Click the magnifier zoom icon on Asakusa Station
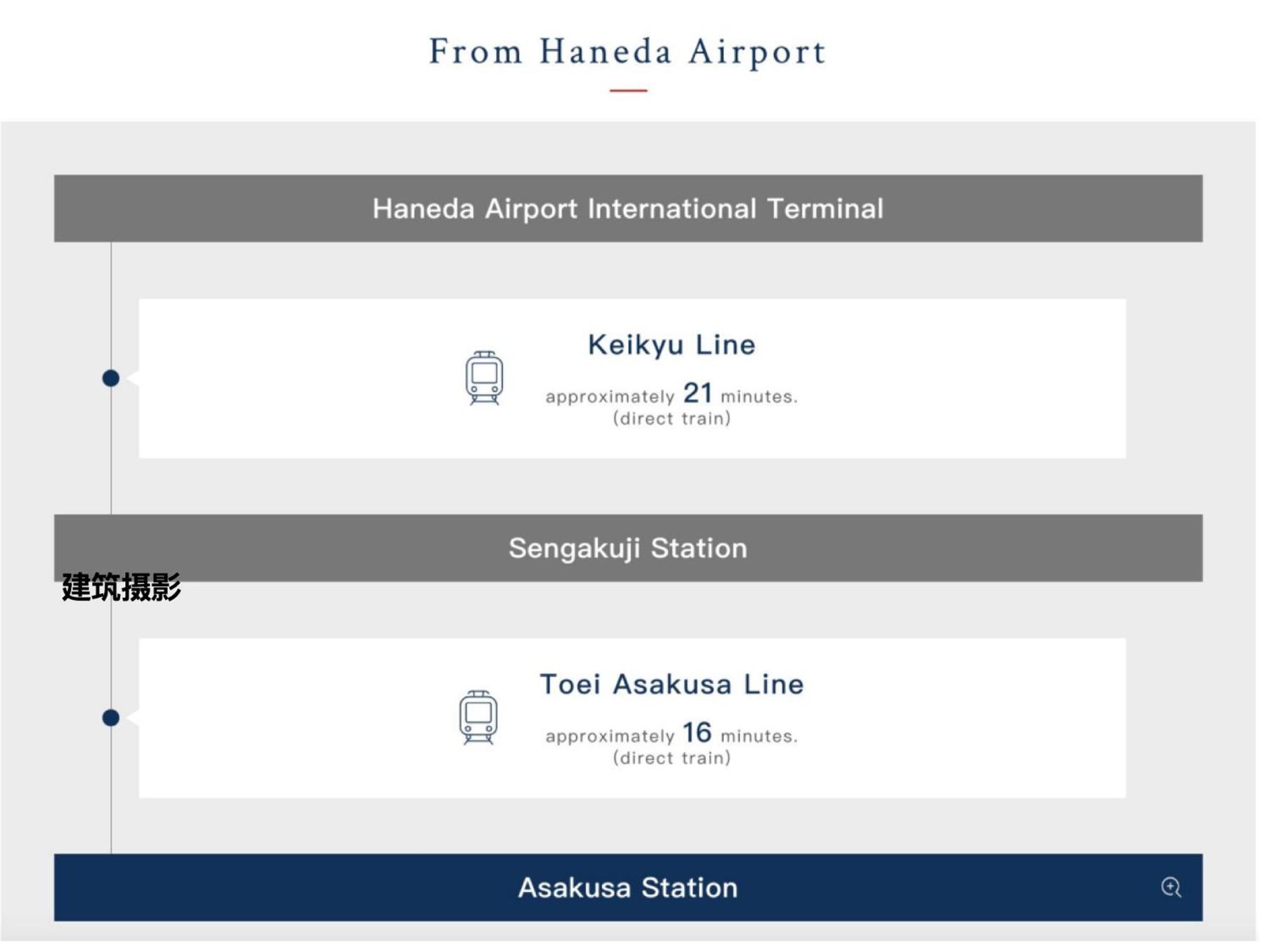 [x=1170, y=887]
